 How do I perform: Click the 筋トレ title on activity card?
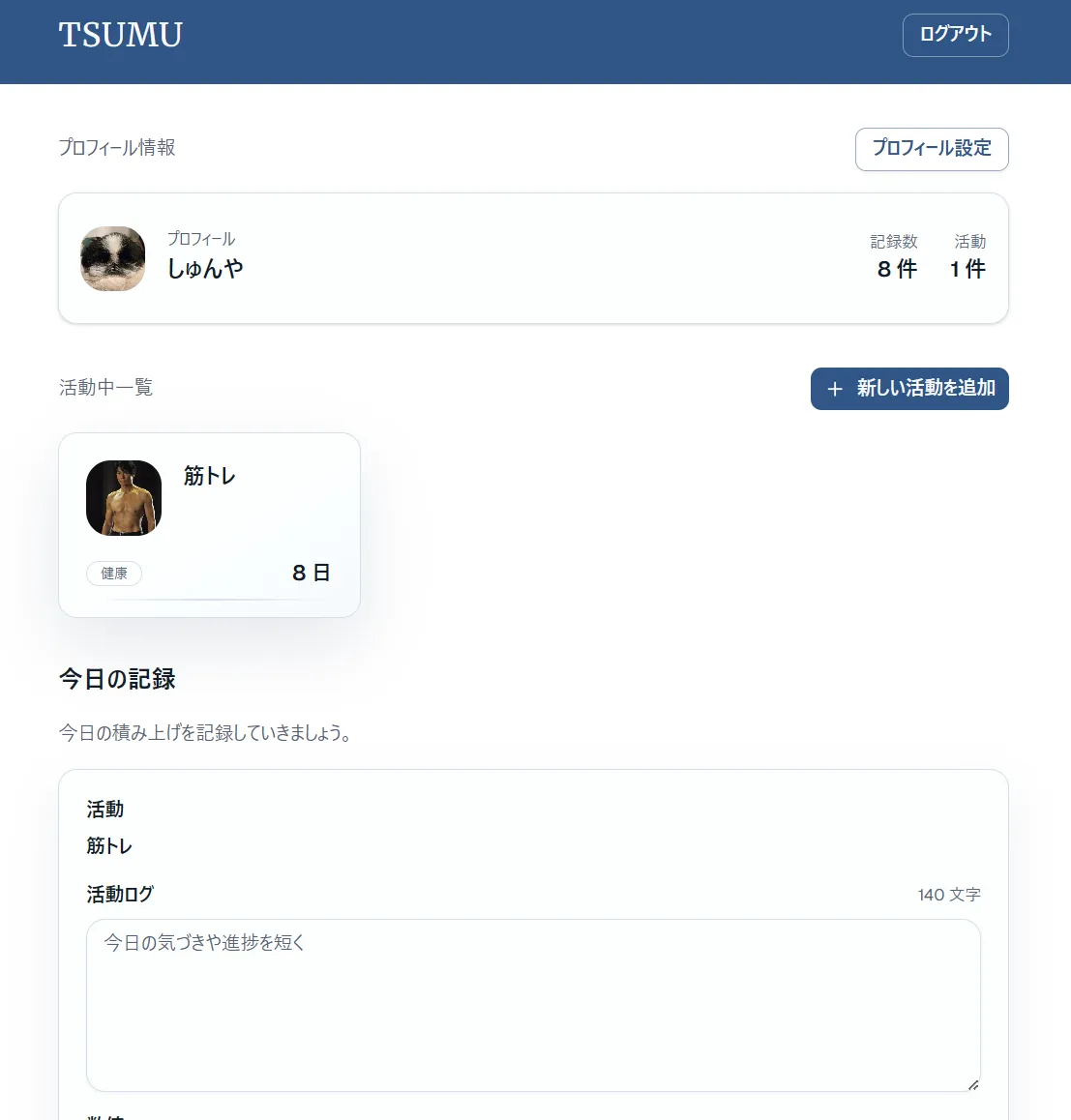[210, 476]
